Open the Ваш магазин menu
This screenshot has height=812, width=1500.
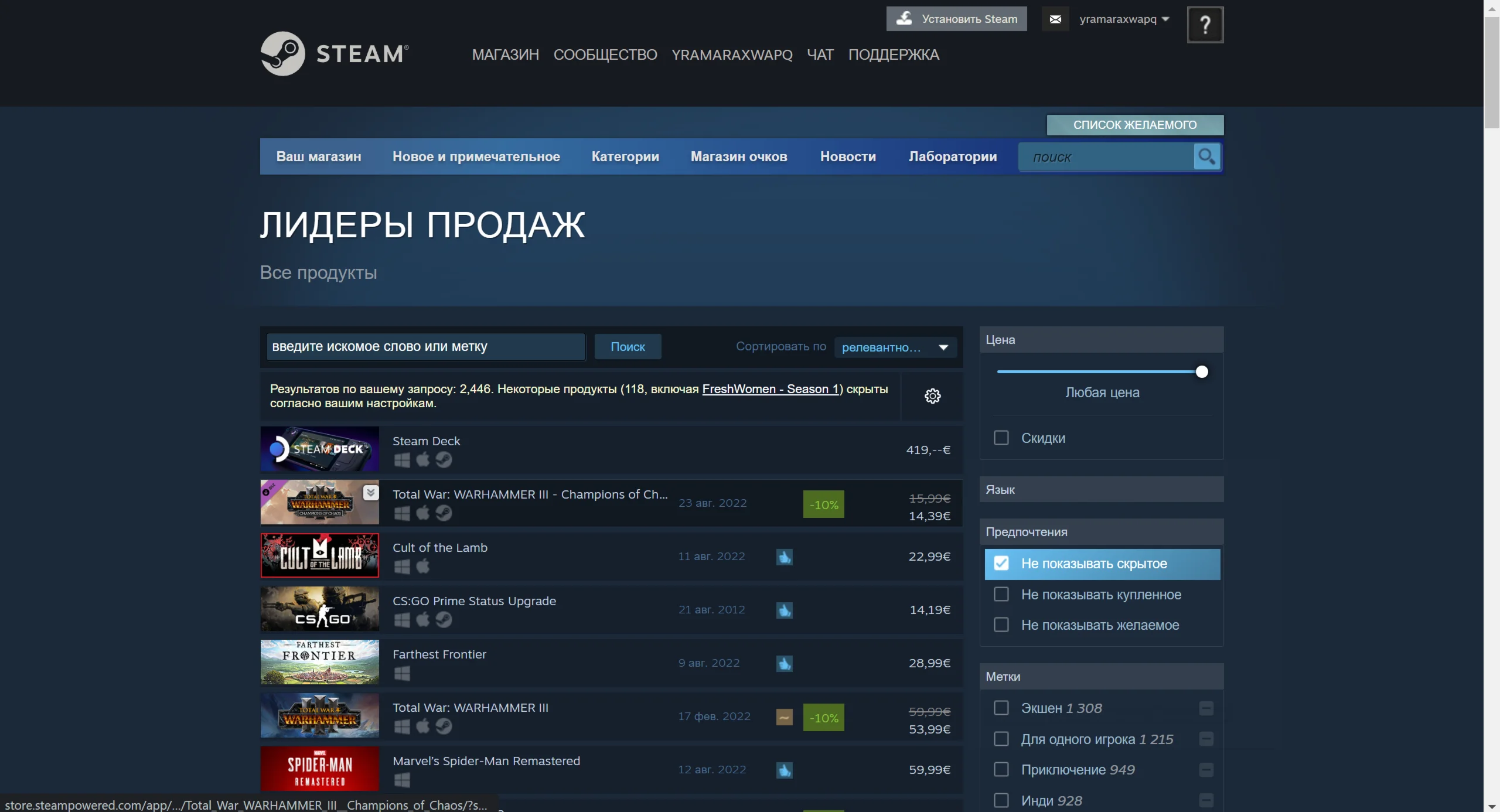pyautogui.click(x=319, y=156)
